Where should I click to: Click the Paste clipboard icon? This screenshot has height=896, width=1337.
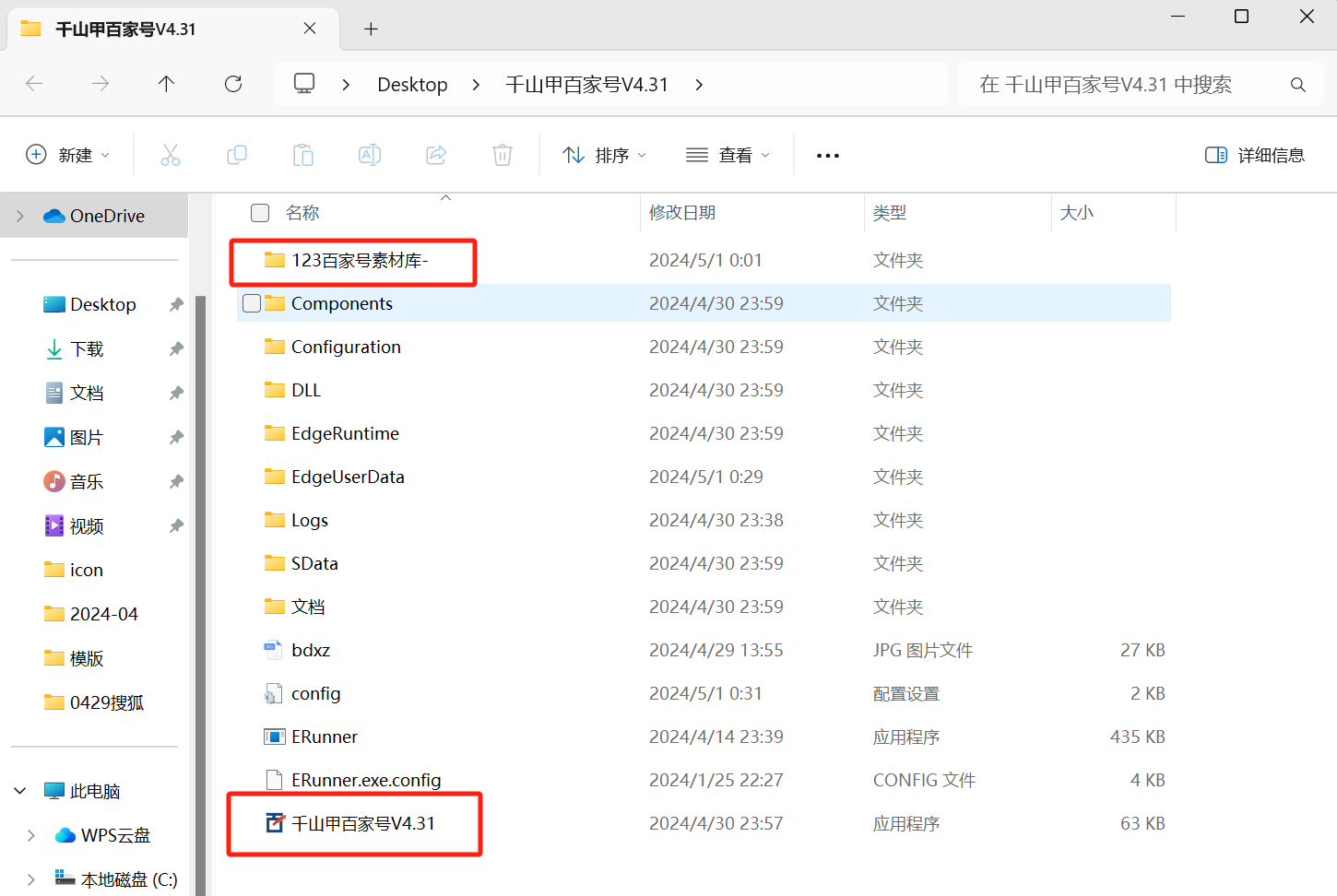[x=303, y=155]
